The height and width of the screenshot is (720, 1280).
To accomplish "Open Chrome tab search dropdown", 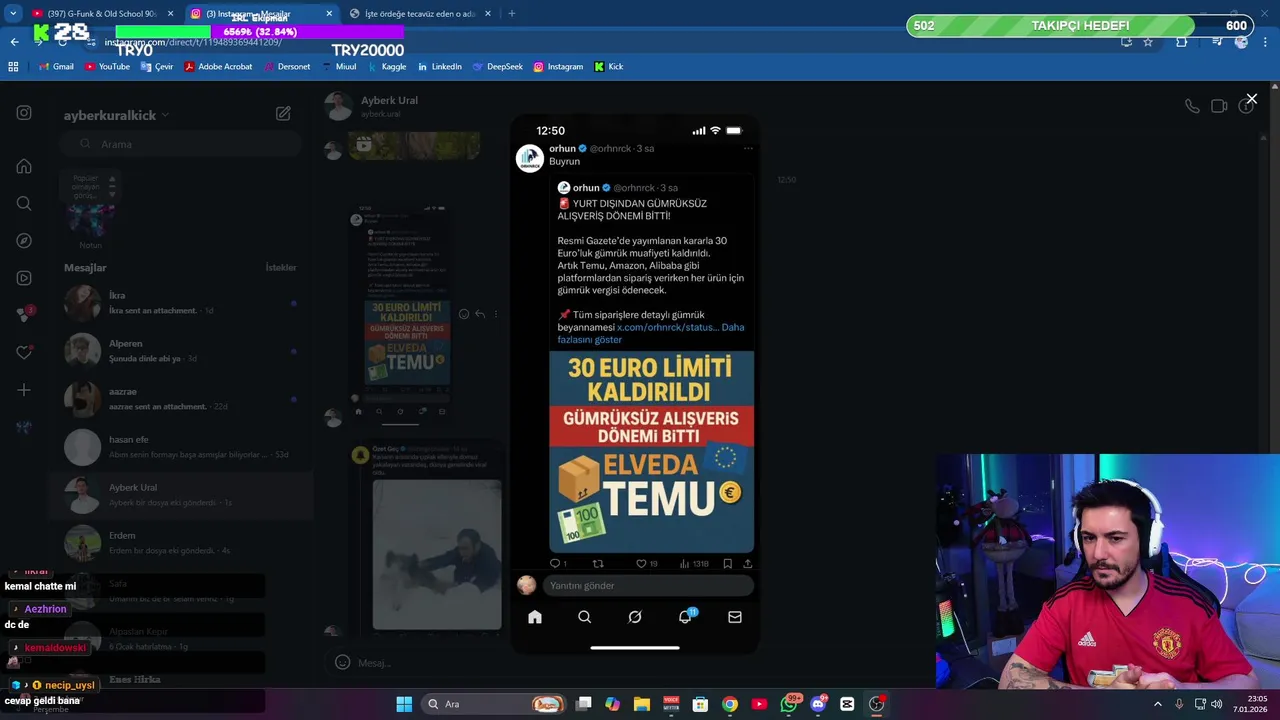I will (14, 14).
